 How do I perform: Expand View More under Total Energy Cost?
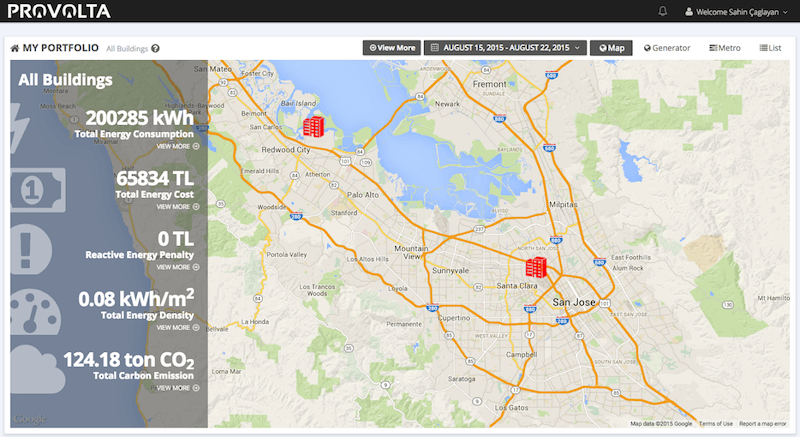pyautogui.click(x=177, y=206)
